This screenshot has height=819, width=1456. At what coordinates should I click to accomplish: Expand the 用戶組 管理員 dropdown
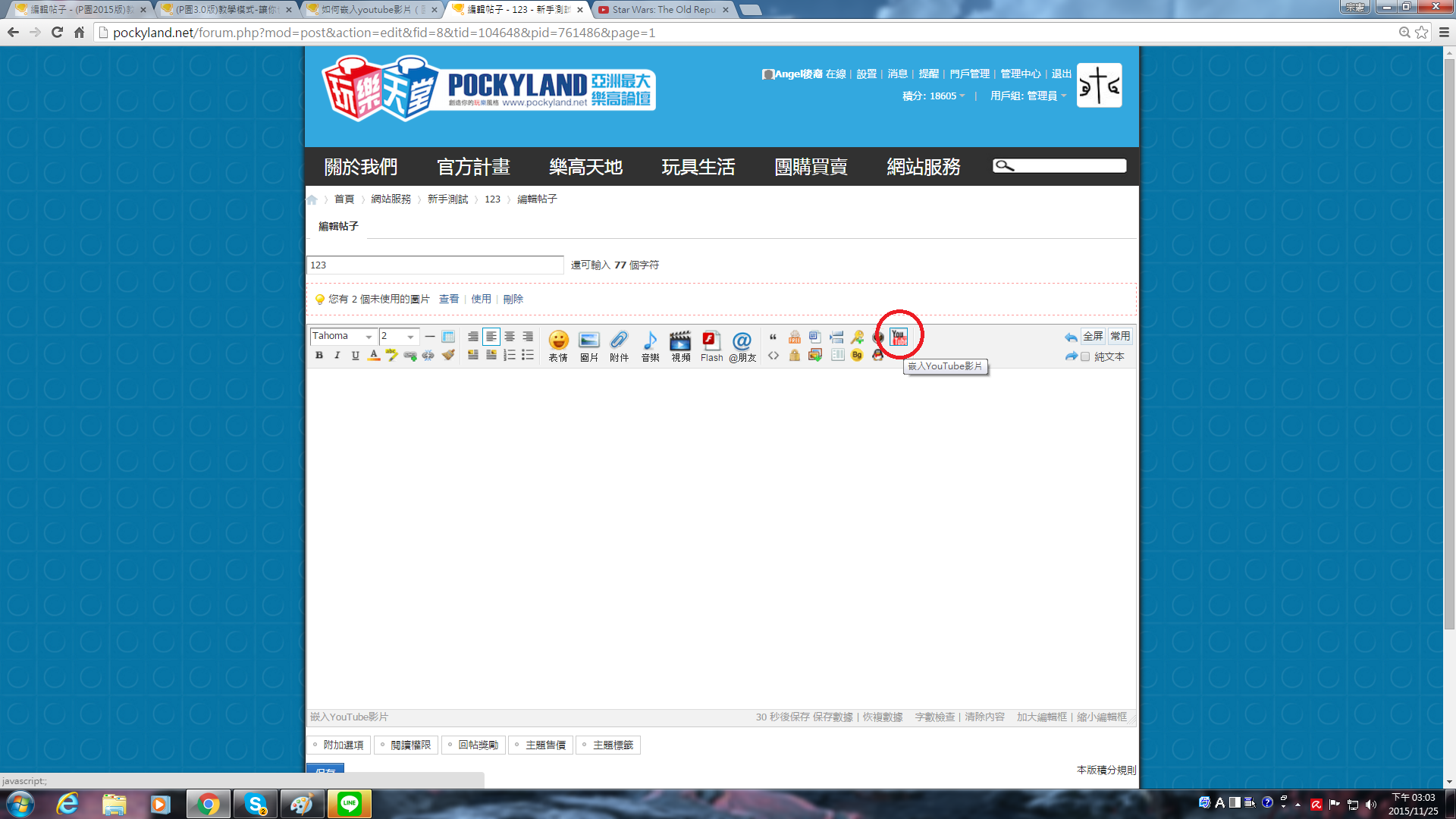click(x=1028, y=96)
